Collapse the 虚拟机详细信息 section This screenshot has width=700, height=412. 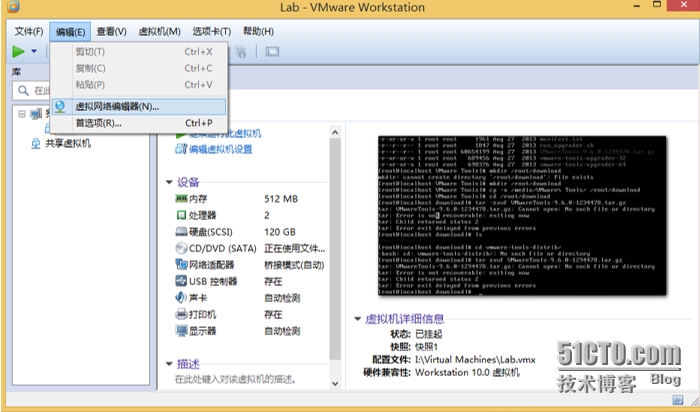click(358, 319)
